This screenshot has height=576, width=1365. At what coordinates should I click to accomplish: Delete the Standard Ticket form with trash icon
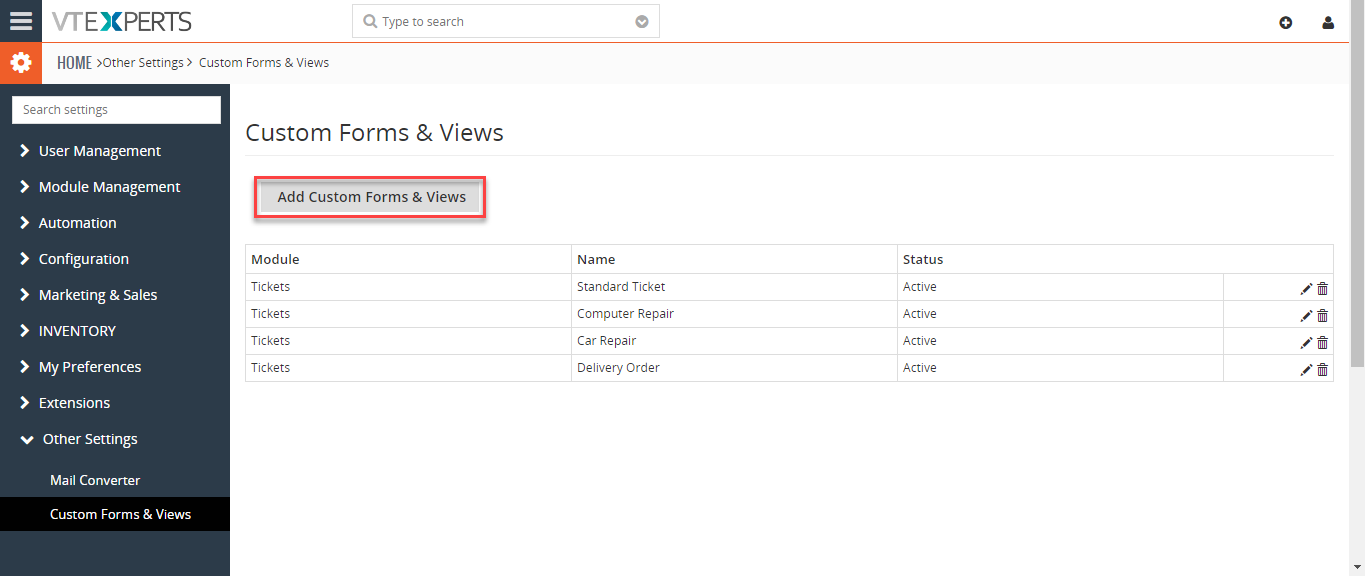1323,289
